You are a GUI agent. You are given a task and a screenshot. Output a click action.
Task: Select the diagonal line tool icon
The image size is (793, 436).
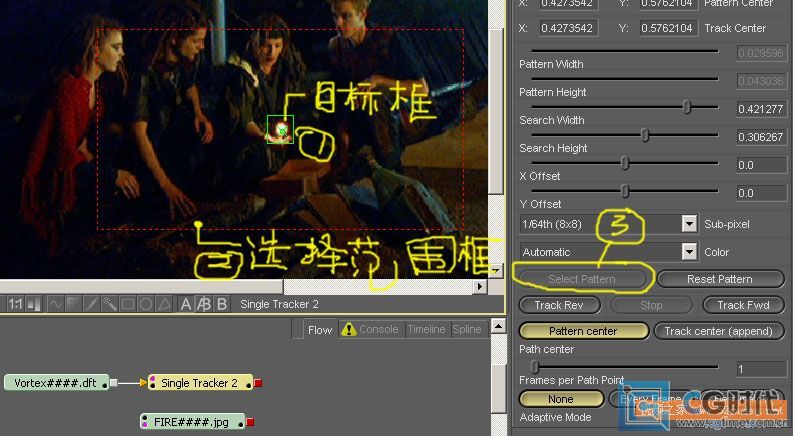[91, 304]
